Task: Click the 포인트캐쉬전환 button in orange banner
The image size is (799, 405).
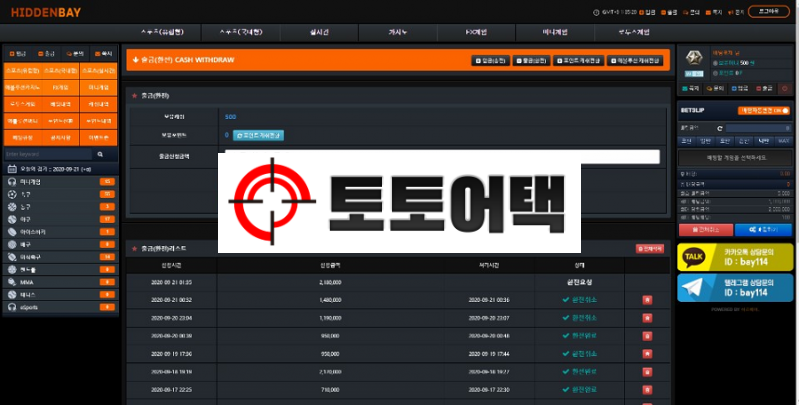Action: (579, 61)
